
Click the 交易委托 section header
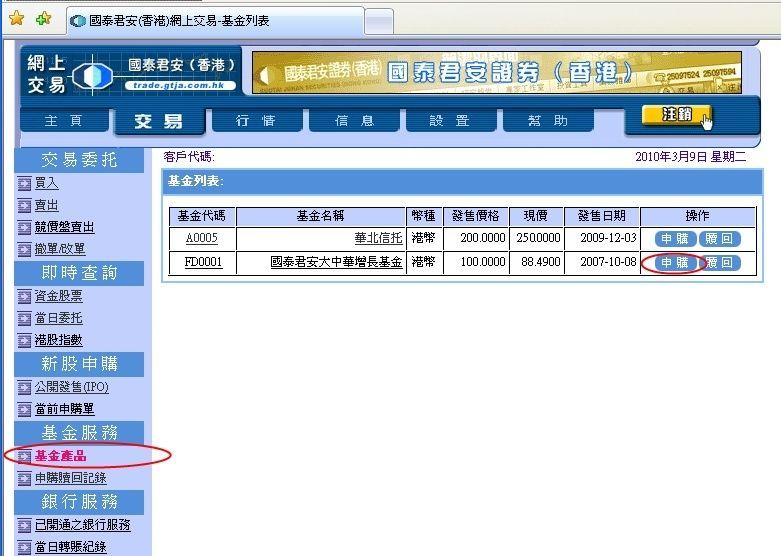79,160
